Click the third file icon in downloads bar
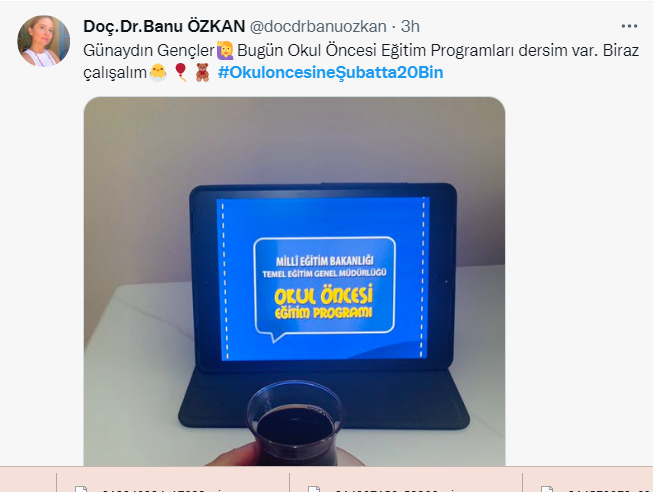The width and height of the screenshot is (653, 492). (547, 489)
